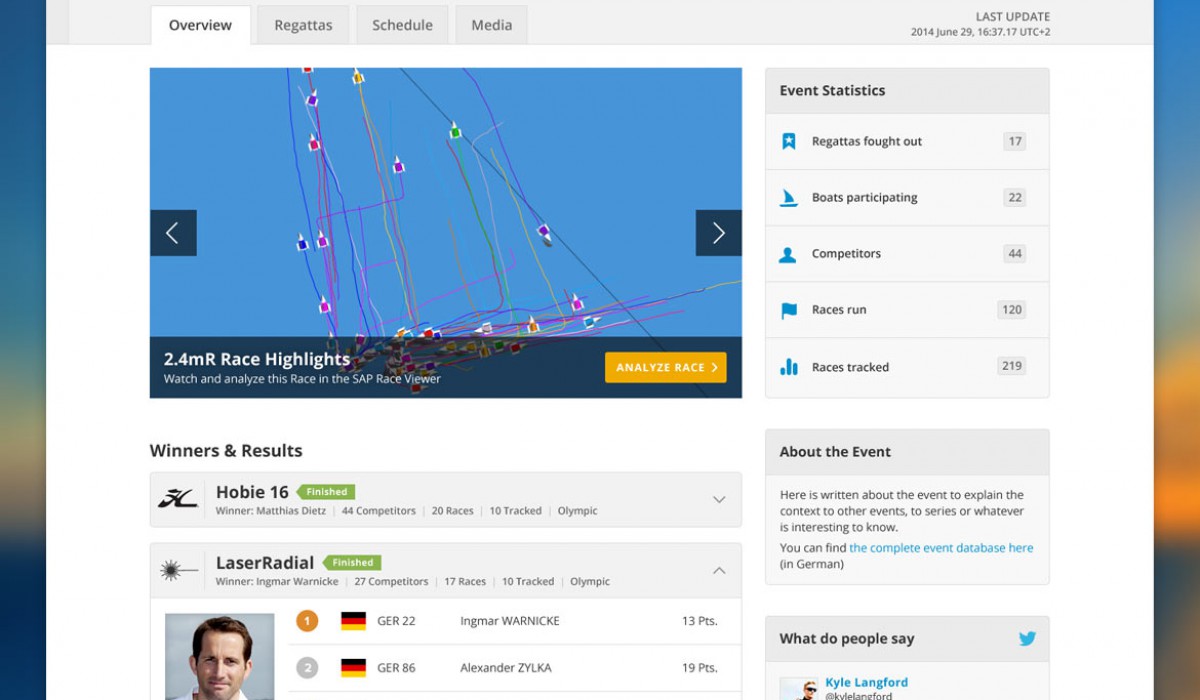Click the winner's portrait photo

(219, 657)
